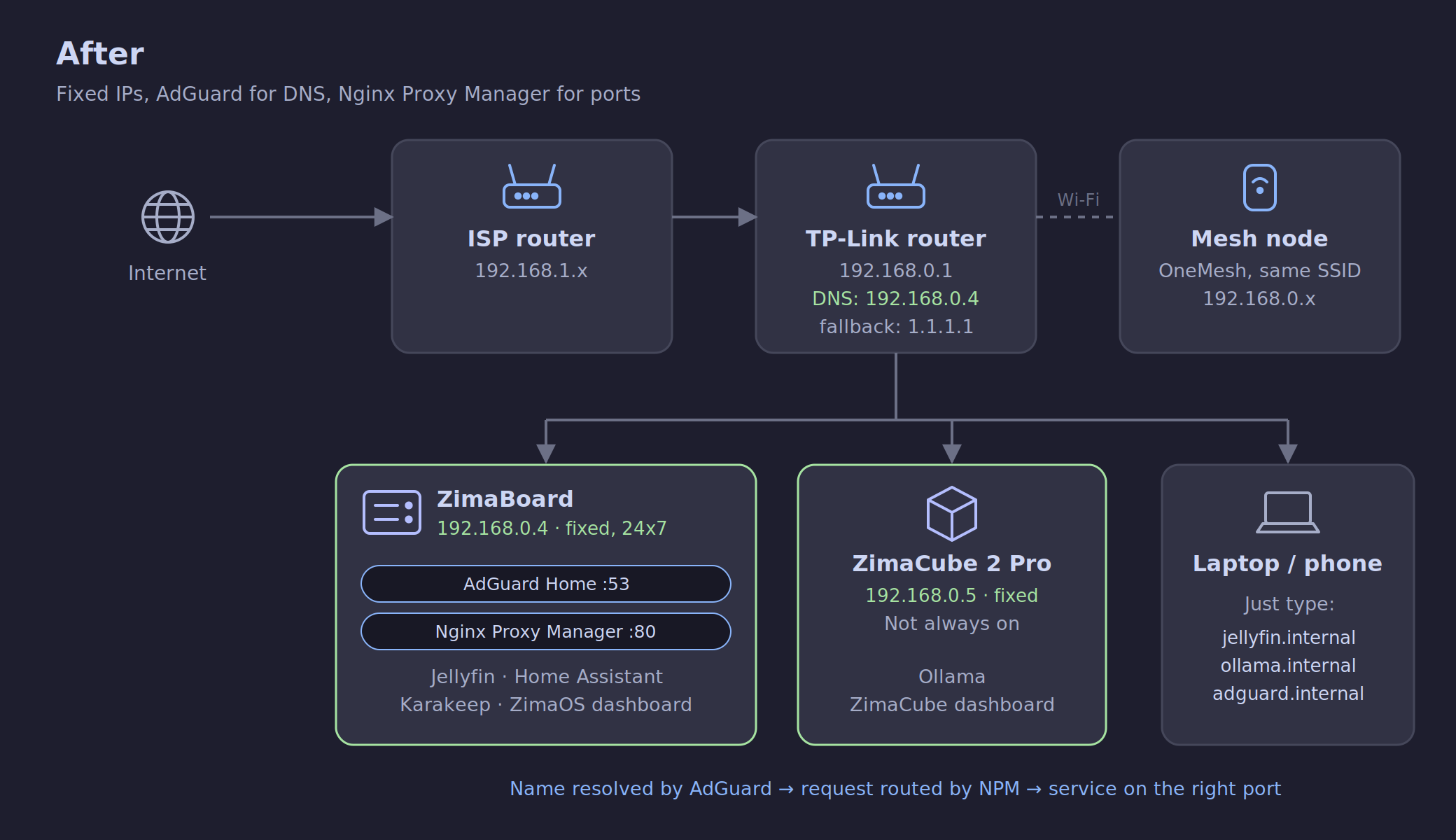This screenshot has height=840, width=1456.
Task: Click the Internet globe icon
Action: 168,217
